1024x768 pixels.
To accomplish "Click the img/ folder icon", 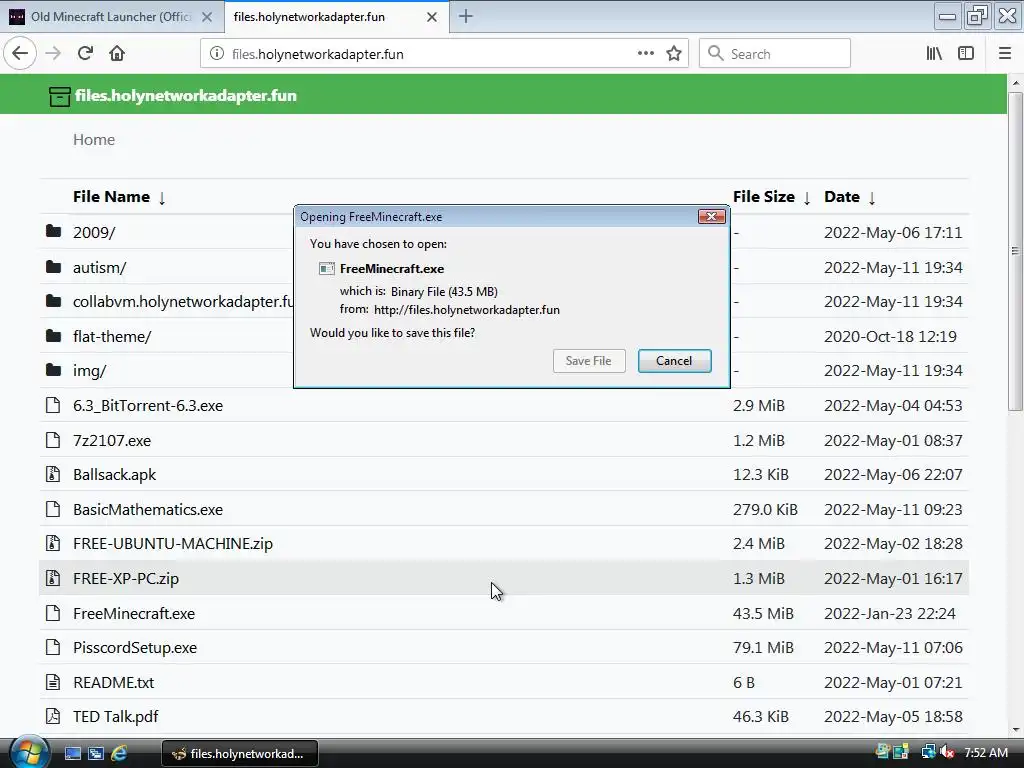I will pyautogui.click(x=54, y=370).
